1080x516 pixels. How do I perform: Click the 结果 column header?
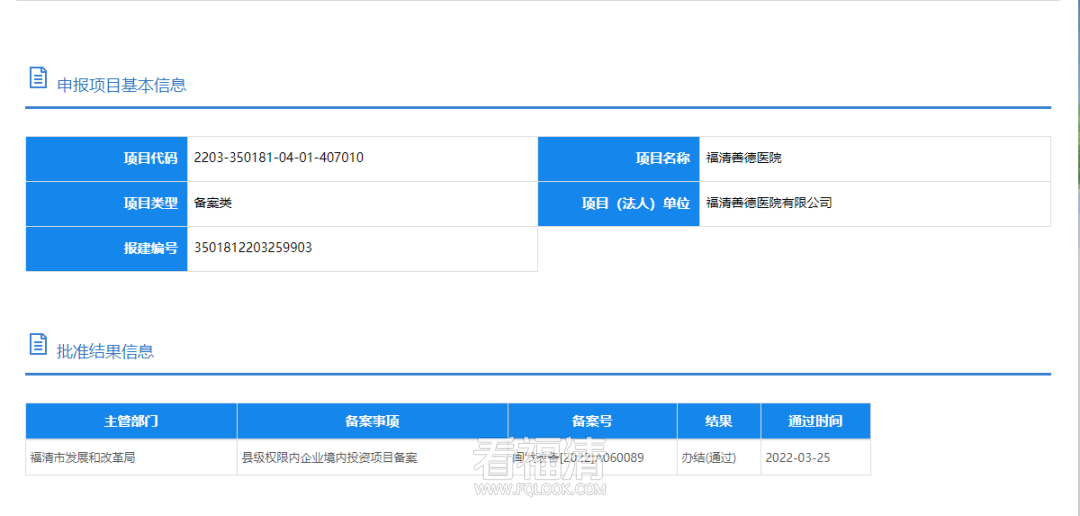coord(718,421)
